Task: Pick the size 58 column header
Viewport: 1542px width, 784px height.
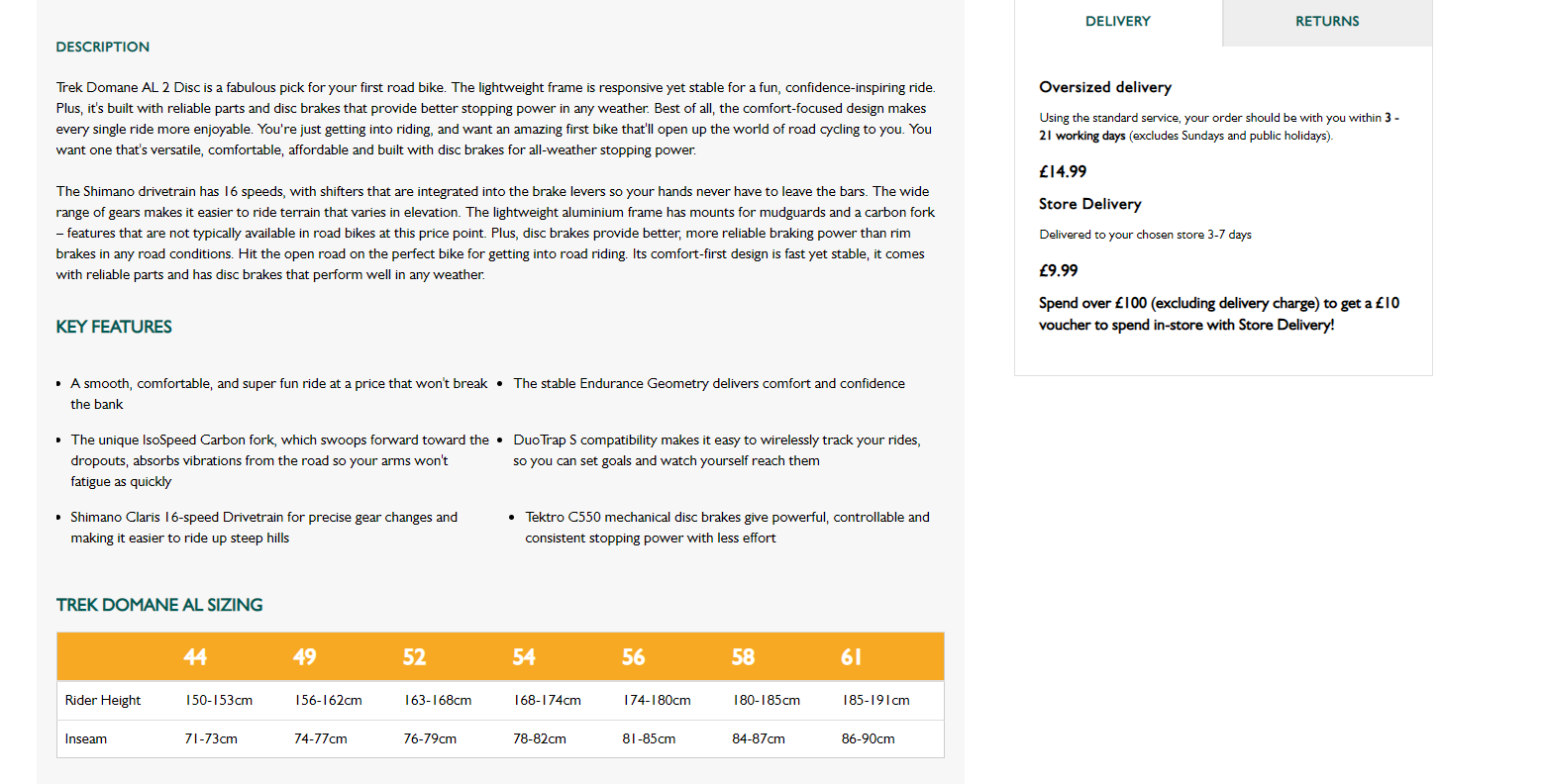Action: click(x=743, y=657)
